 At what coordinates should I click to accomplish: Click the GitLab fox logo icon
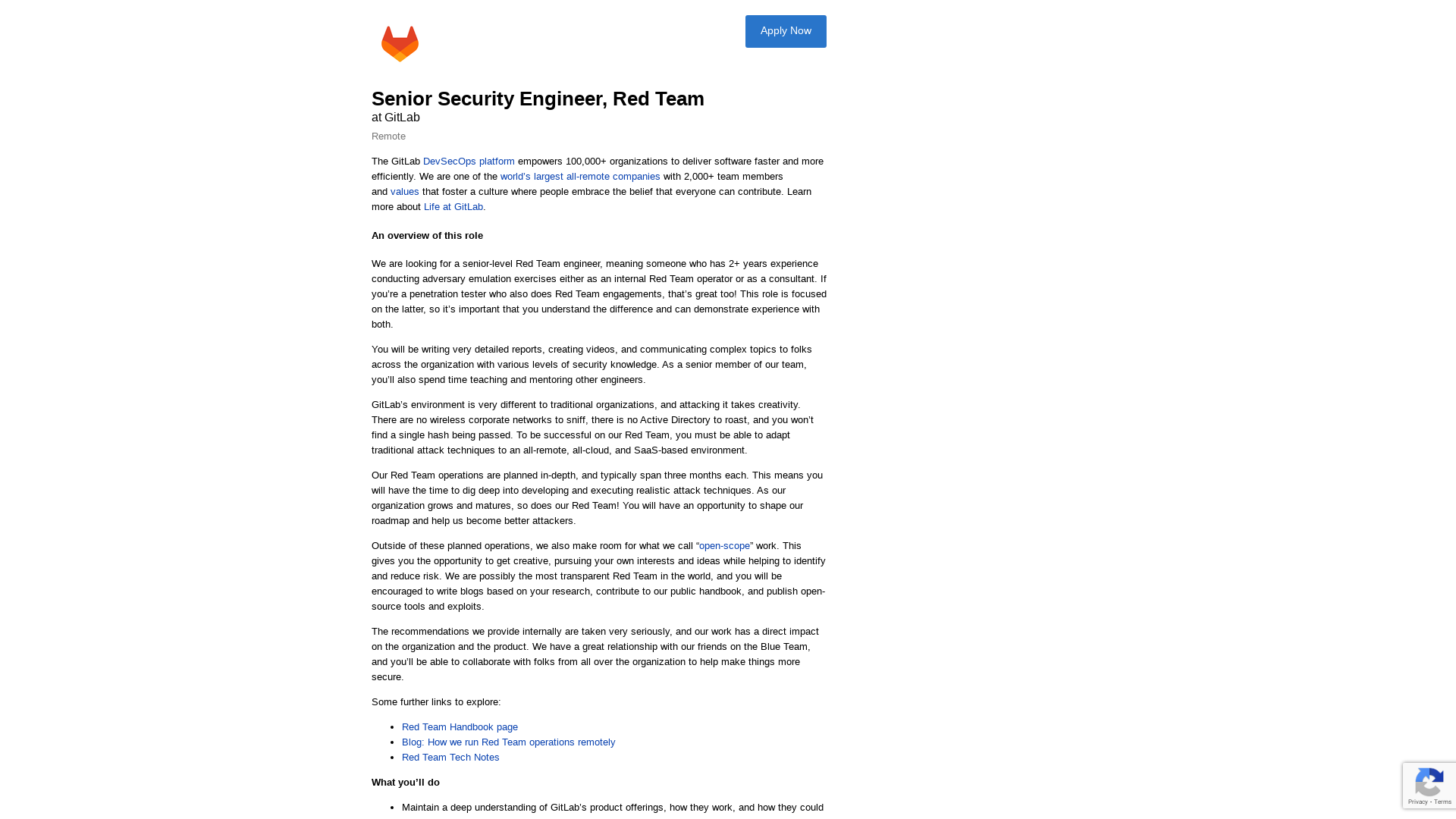tap(400, 43)
